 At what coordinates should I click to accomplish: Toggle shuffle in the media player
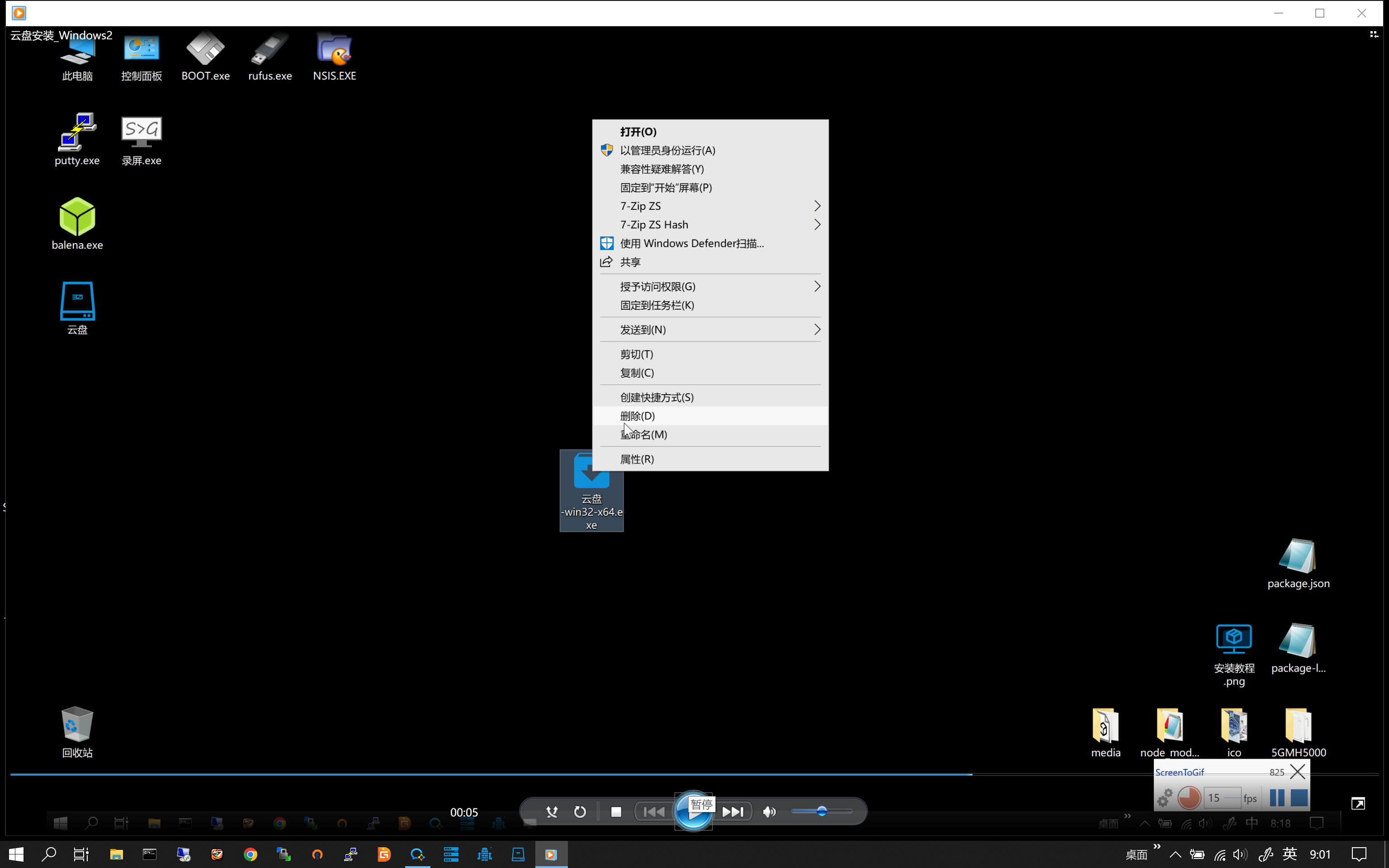(552, 812)
